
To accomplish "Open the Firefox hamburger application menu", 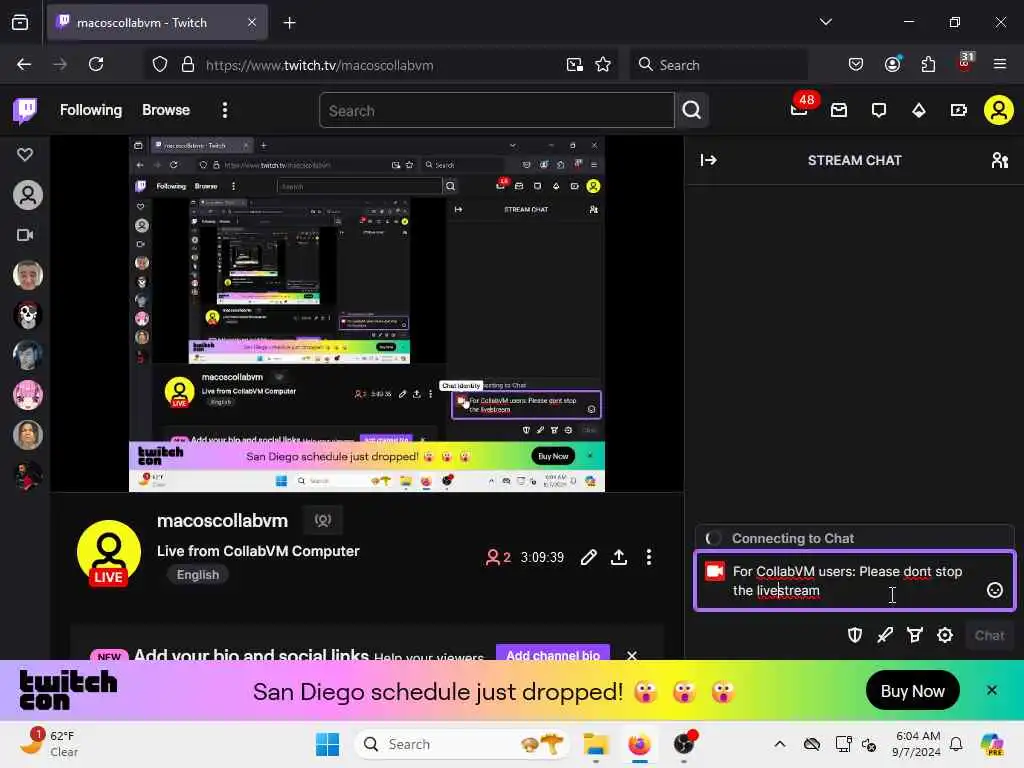I will coord(1000,65).
